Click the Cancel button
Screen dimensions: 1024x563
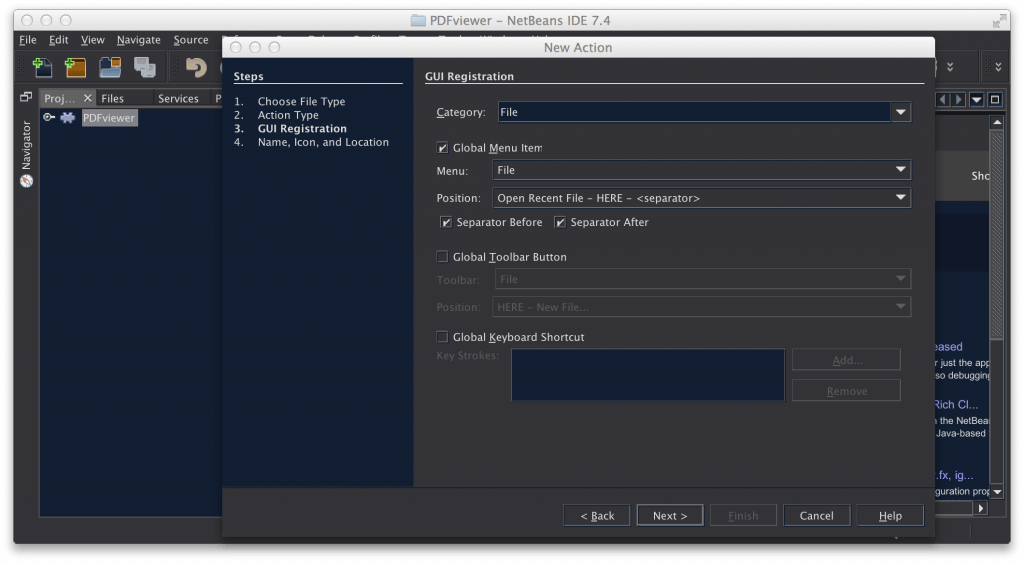pos(816,515)
